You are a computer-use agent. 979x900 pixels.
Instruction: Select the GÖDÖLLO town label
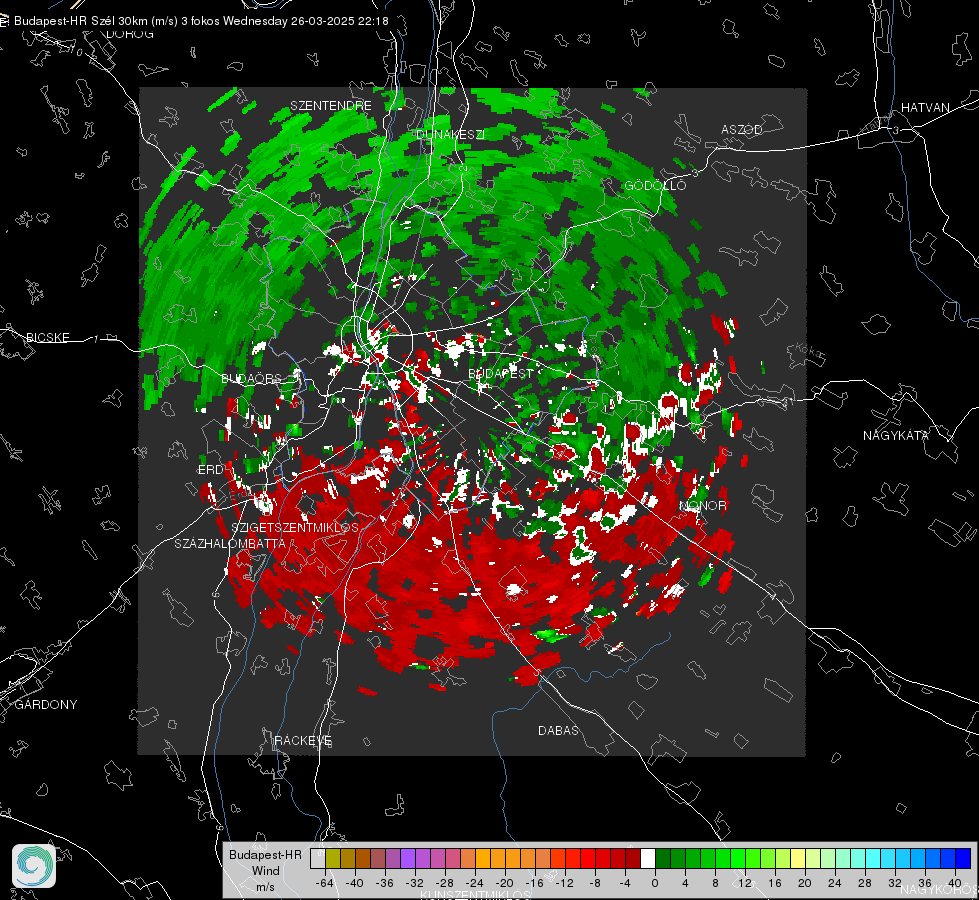coord(655,185)
